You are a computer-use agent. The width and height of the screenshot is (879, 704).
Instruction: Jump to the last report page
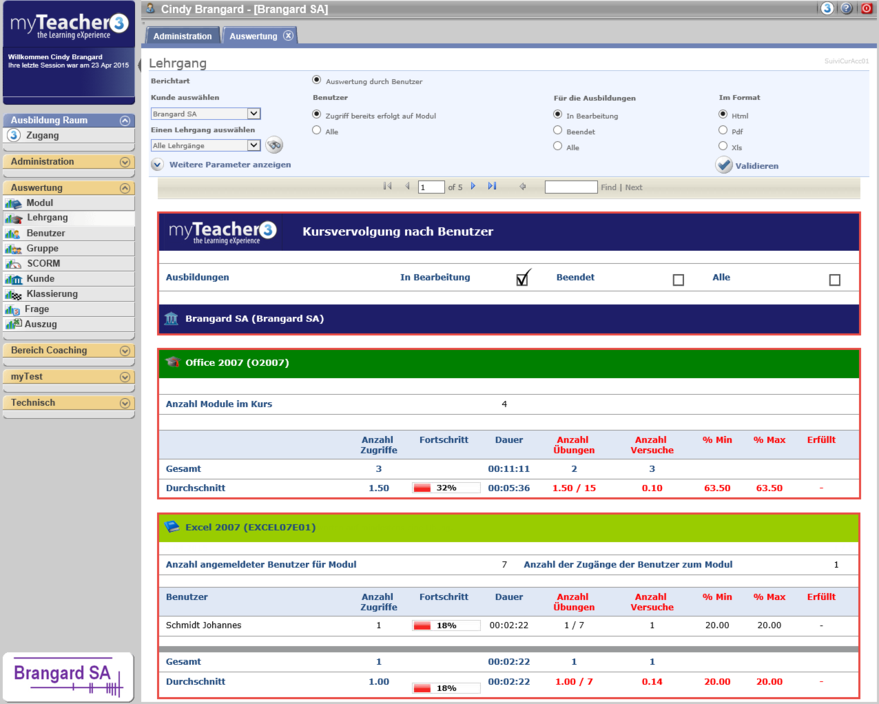click(492, 187)
